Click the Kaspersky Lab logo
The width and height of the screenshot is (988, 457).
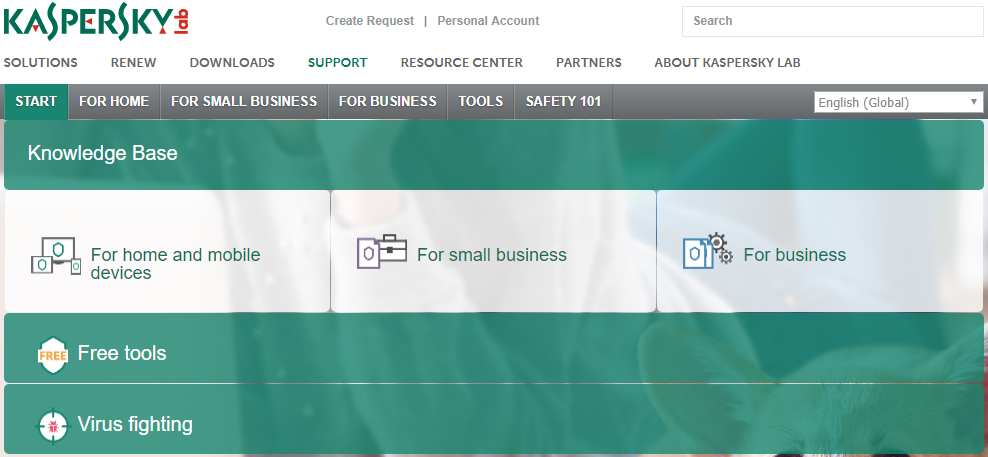pyautogui.click(x=96, y=22)
